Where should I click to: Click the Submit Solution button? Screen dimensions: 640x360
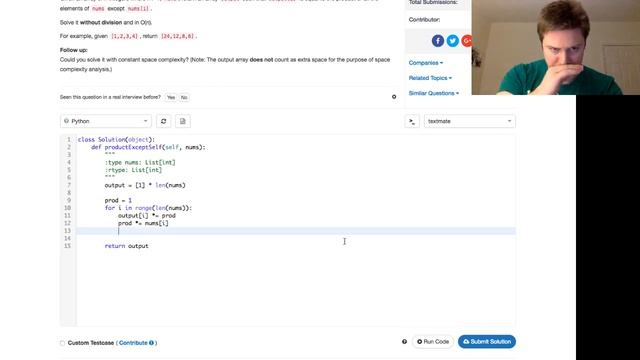pyautogui.click(x=487, y=342)
